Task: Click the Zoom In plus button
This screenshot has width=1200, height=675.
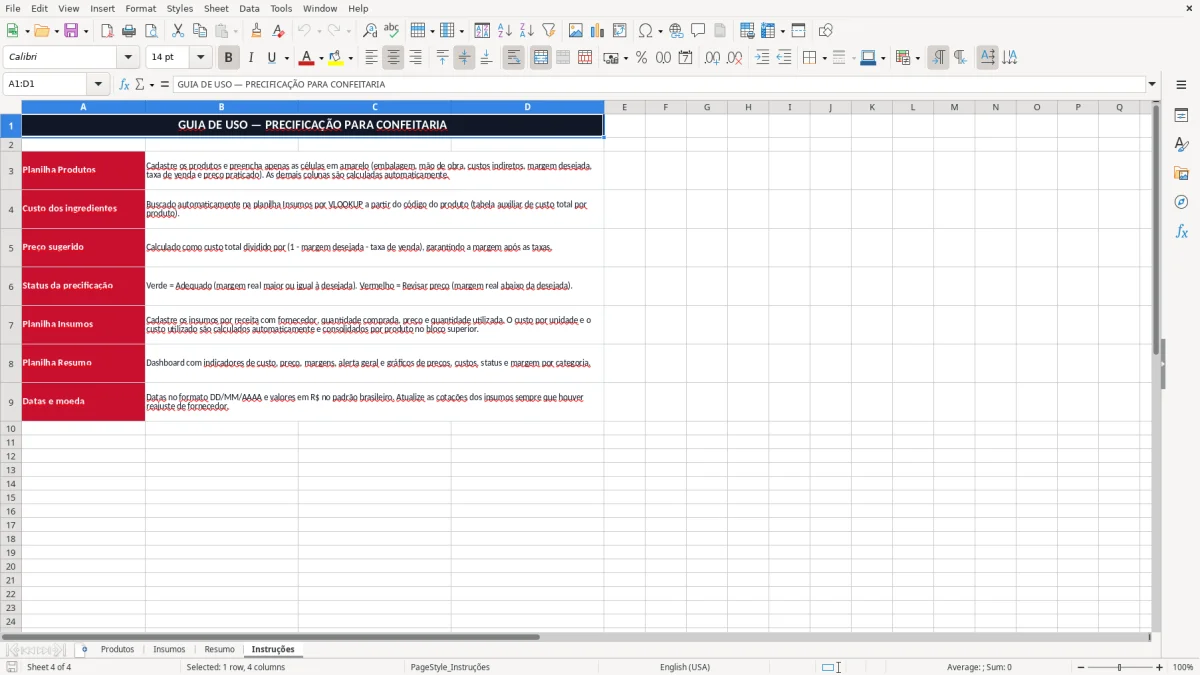Action: tap(1159, 667)
